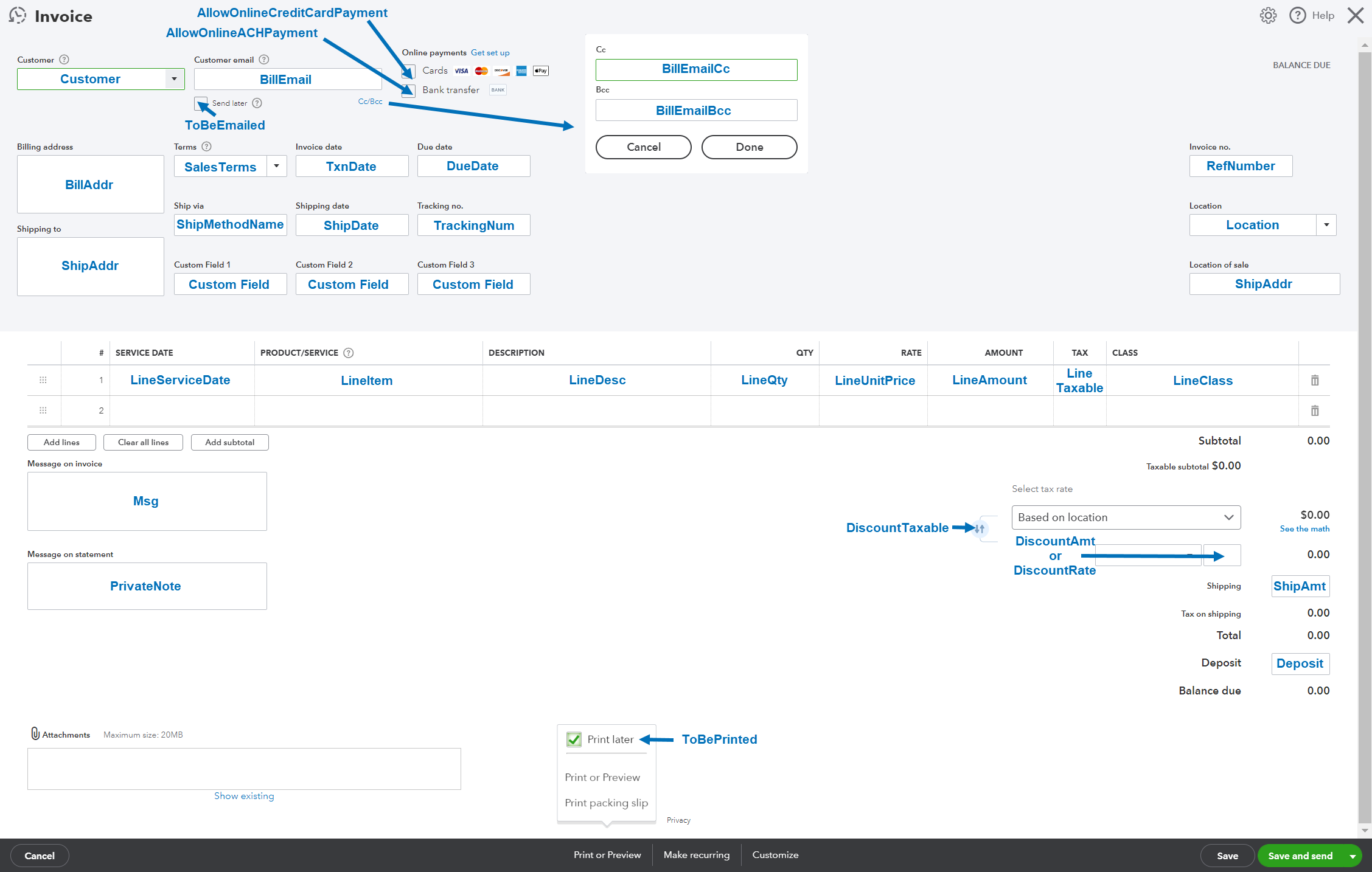Click the Product/Service column help icon

click(347, 353)
